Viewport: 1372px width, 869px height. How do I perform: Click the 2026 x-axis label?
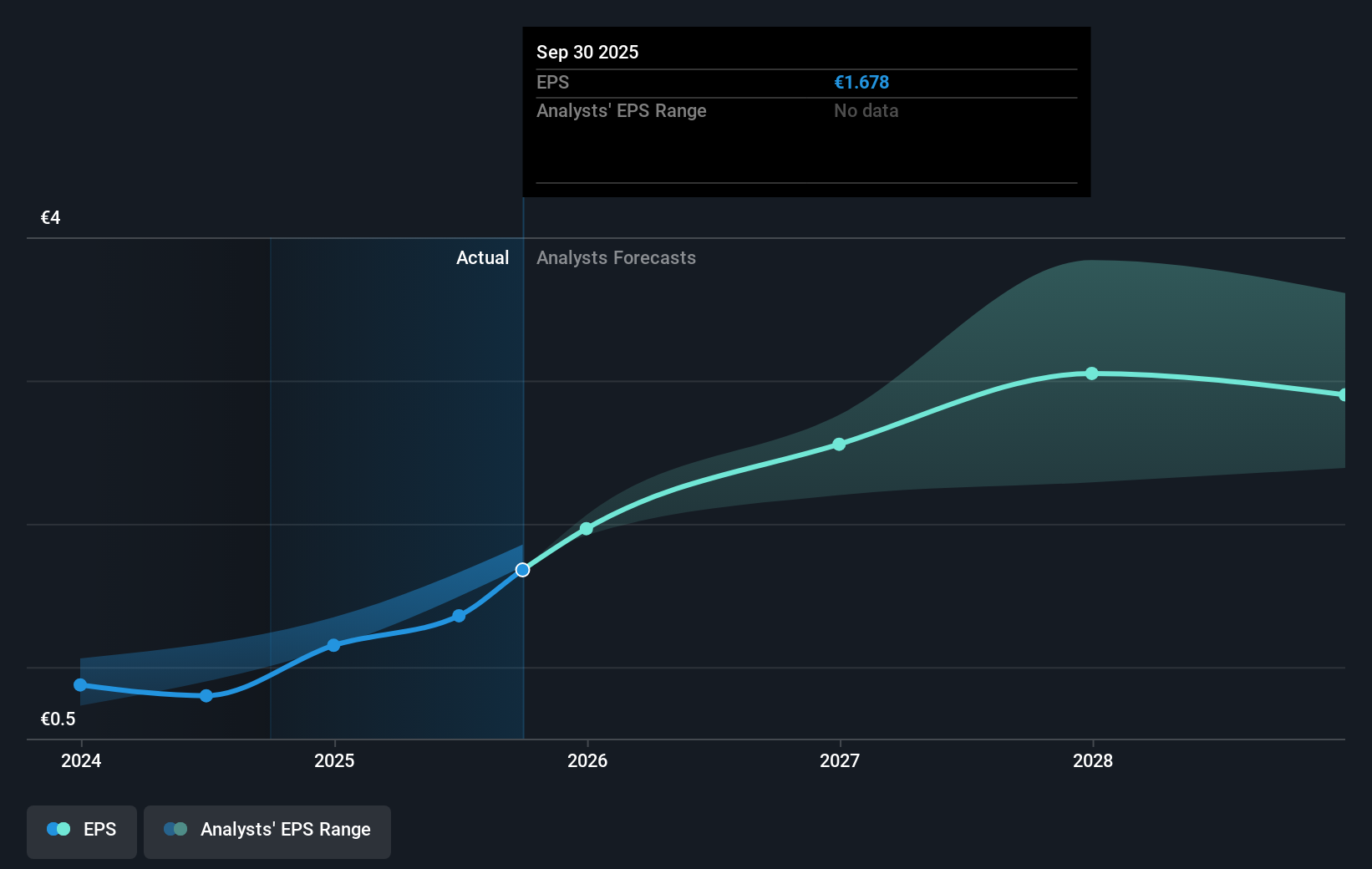[587, 760]
